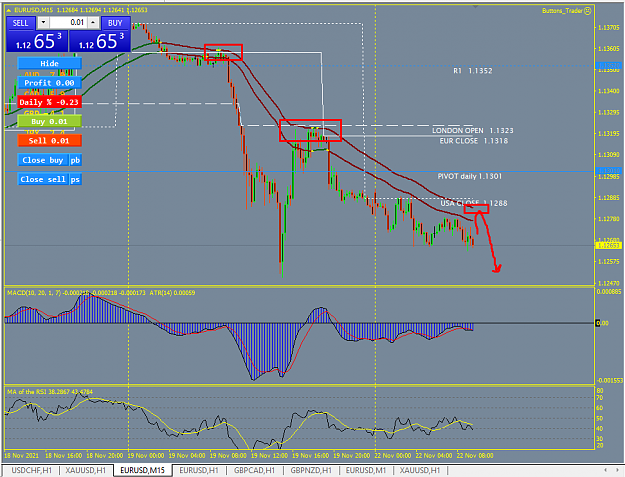Click the blue 1.13520 price tag
This screenshot has width=625, height=477.
pos(608,65)
